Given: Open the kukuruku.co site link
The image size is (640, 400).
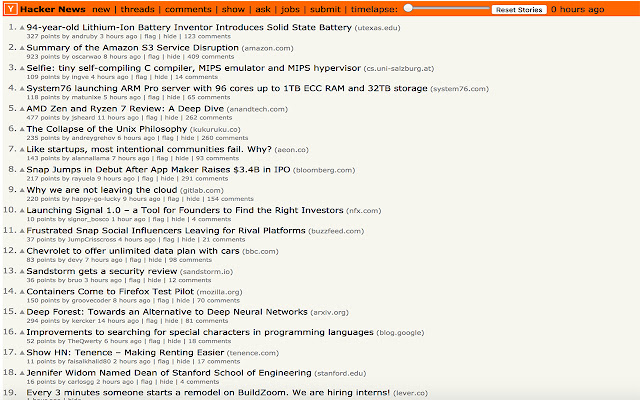Looking at the screenshot, I should point(215,129).
